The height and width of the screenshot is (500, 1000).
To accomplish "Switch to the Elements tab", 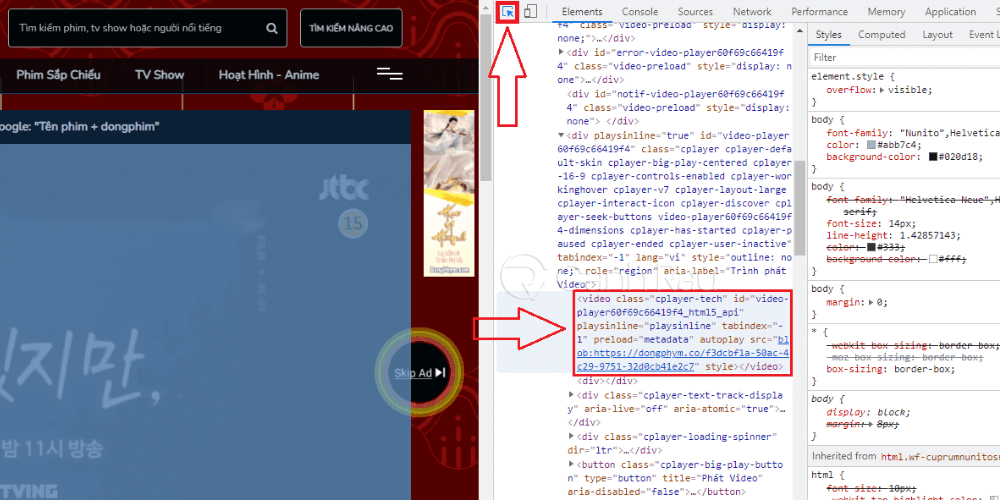I will coord(582,11).
